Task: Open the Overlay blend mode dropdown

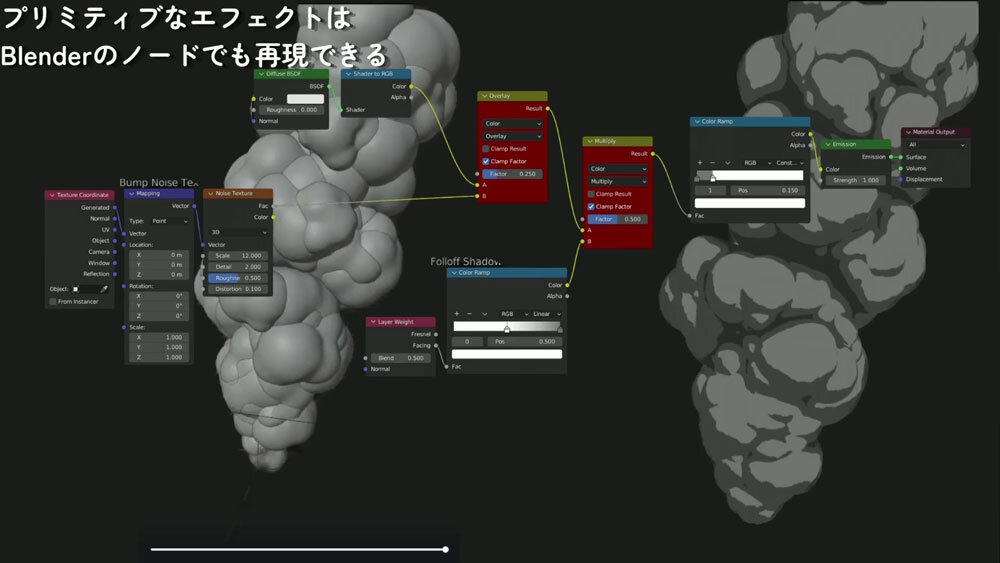Action: 512,136
